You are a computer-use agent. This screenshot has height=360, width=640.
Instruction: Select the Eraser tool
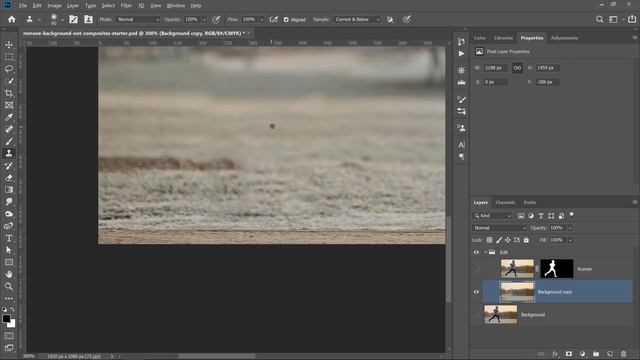point(9,178)
